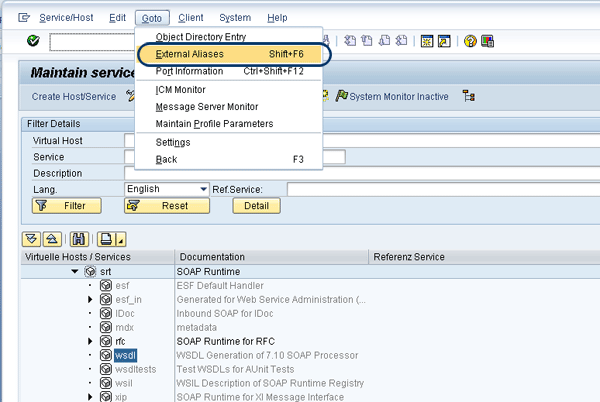Open the System menu
Viewport: 600px width, 402px height.
click(x=235, y=17)
